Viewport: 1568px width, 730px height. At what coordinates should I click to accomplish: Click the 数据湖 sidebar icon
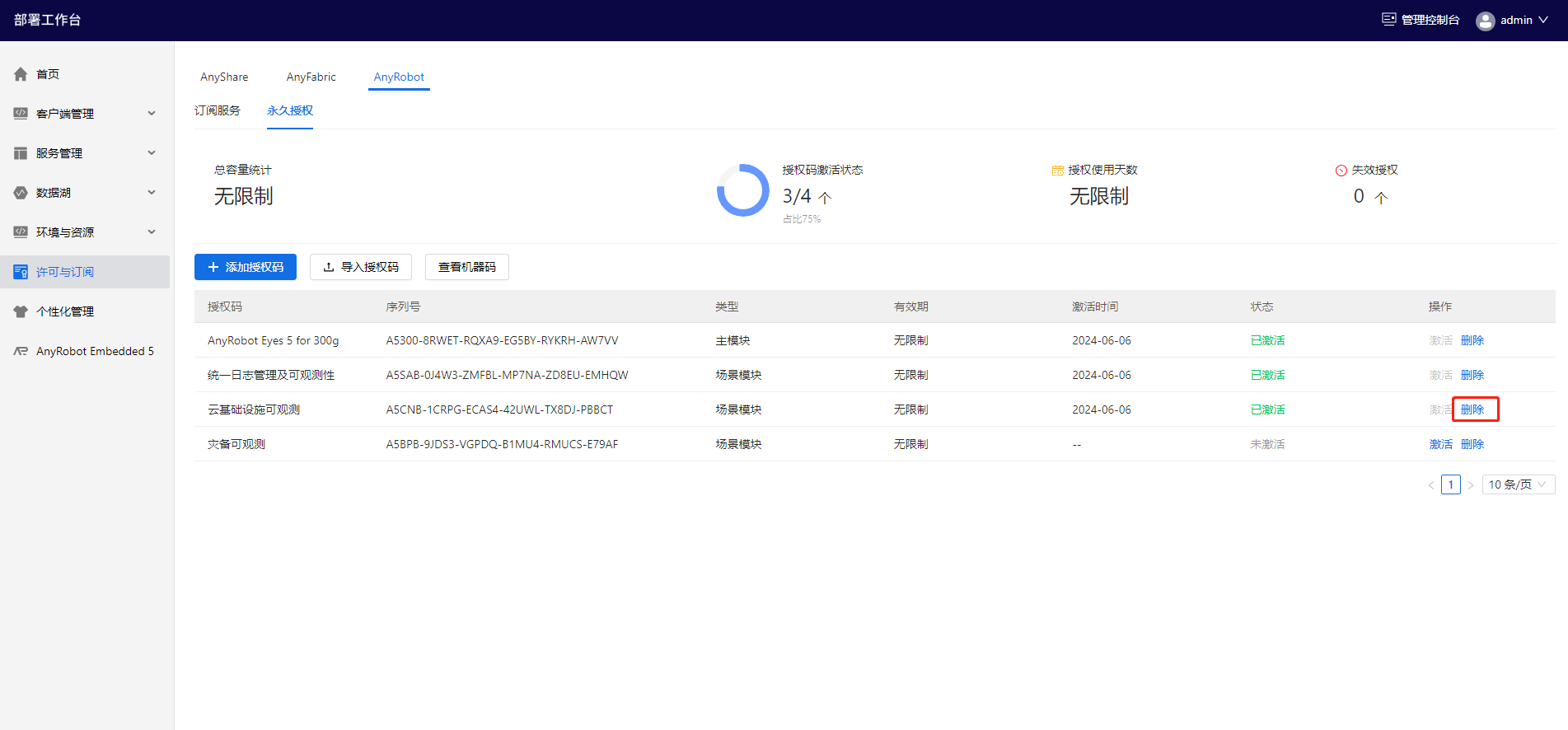click(21, 193)
